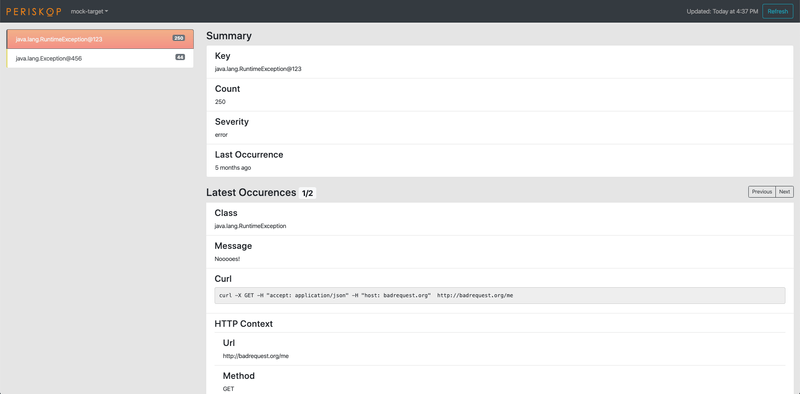This screenshot has width=800, height=394.
Task: Click the Summary heading
Action: [229, 36]
